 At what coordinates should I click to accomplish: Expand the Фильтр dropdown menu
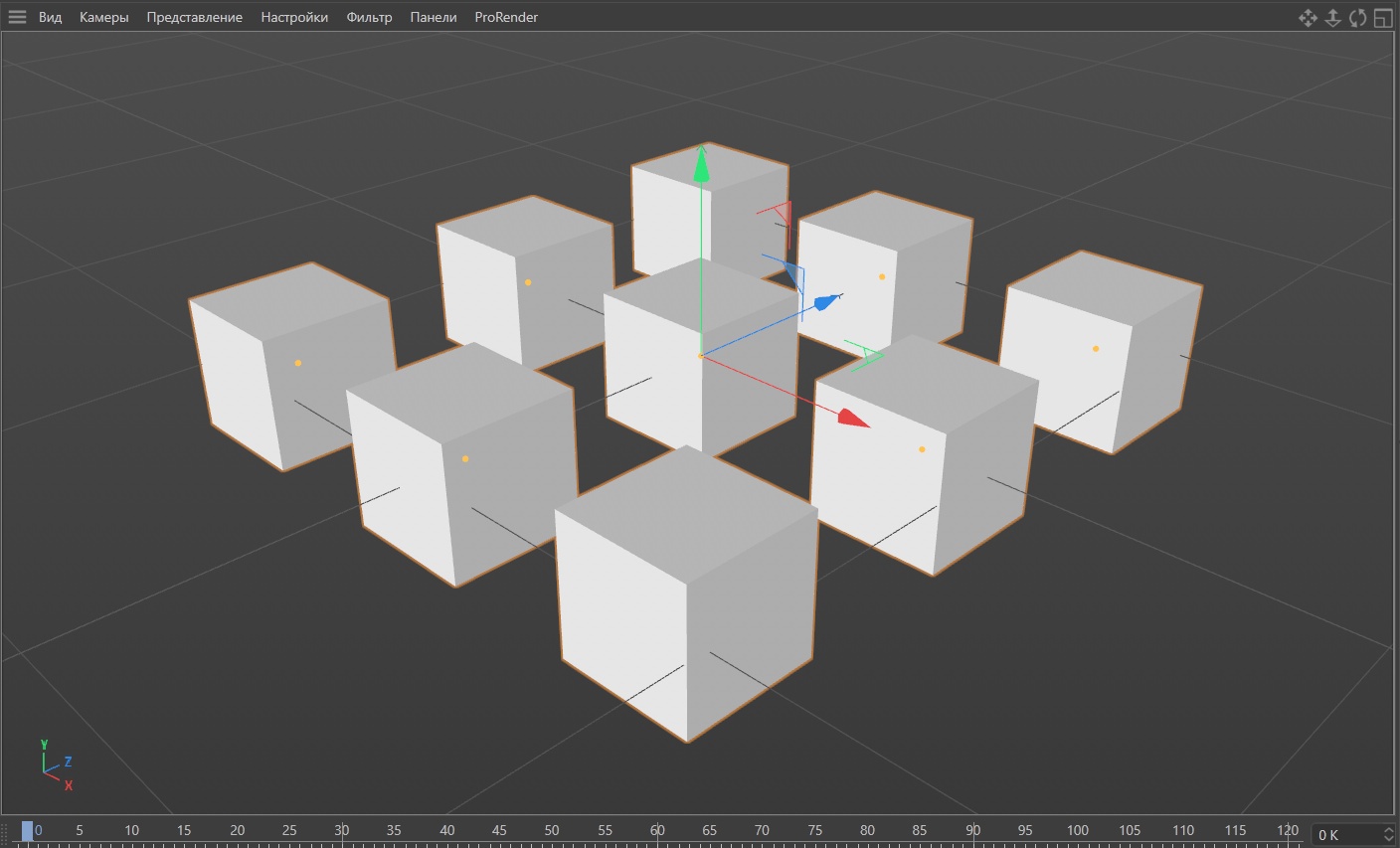369,17
